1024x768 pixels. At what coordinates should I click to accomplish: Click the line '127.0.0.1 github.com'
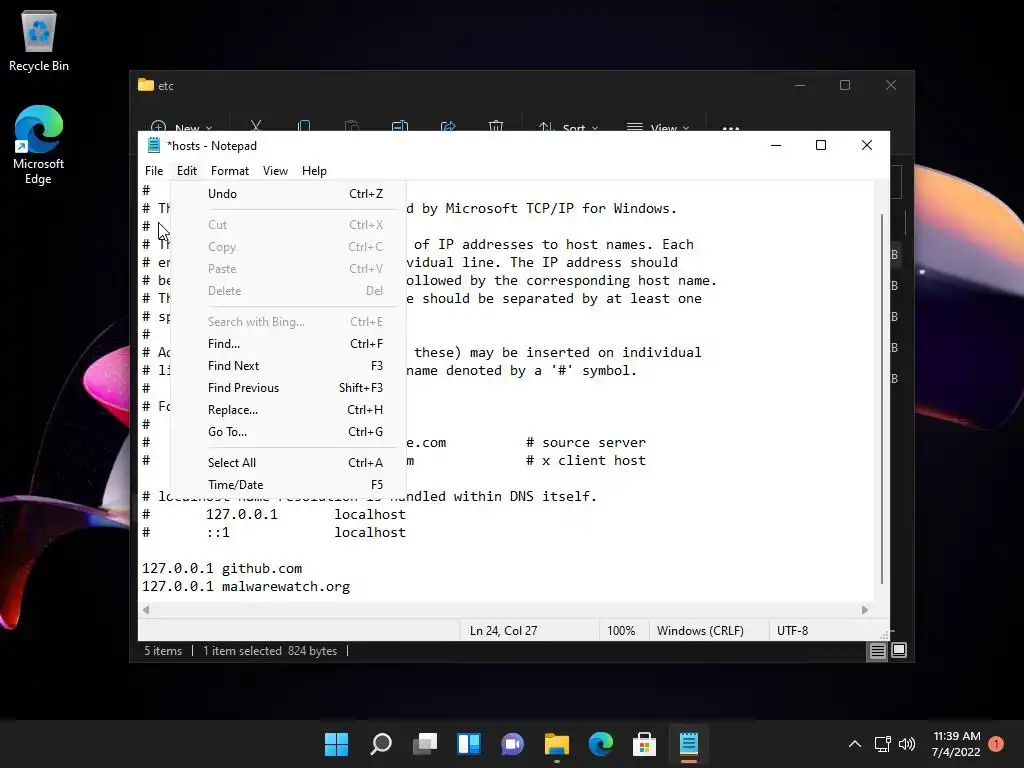tap(222, 568)
